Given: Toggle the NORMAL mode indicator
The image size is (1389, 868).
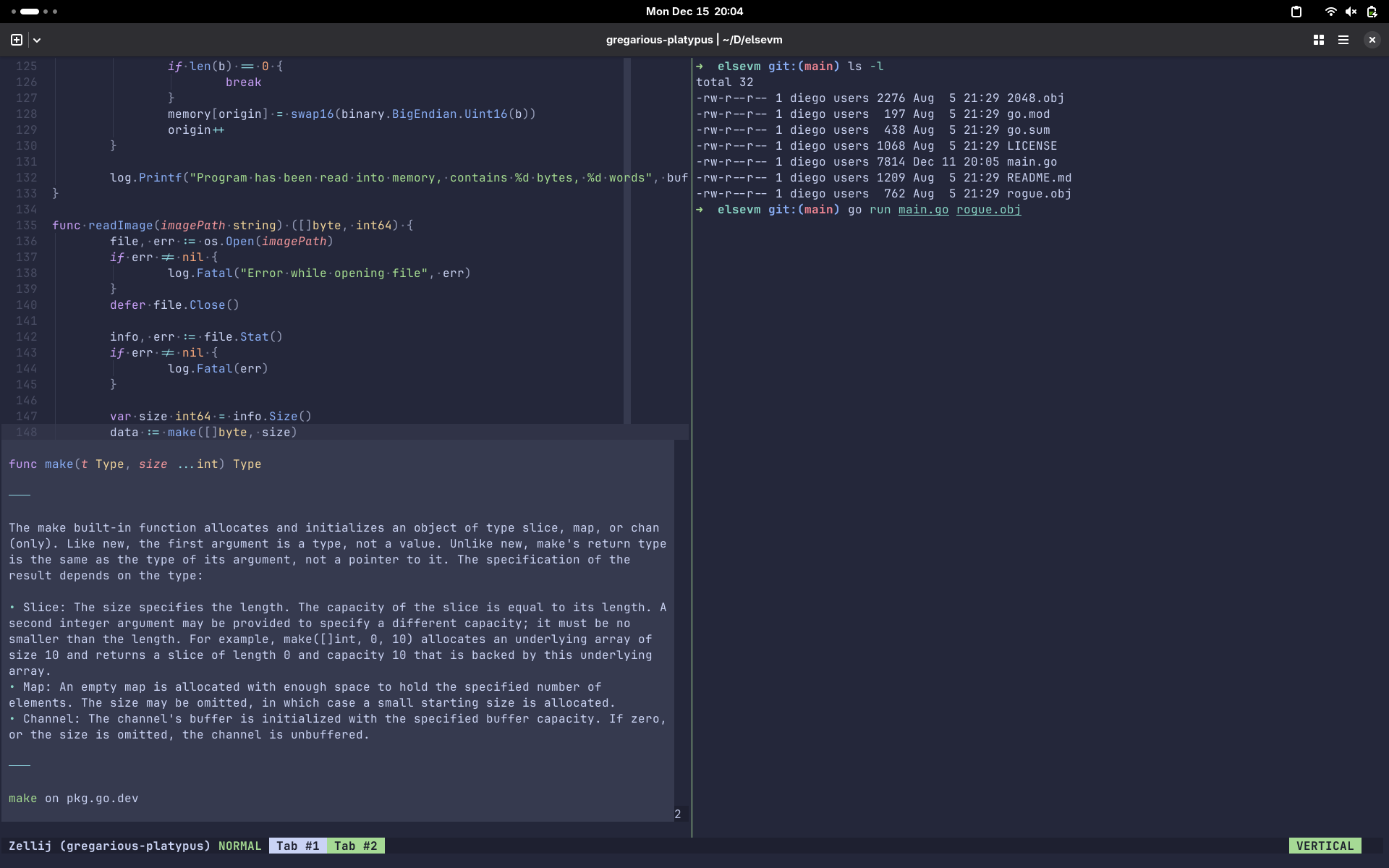Looking at the screenshot, I should point(239,846).
